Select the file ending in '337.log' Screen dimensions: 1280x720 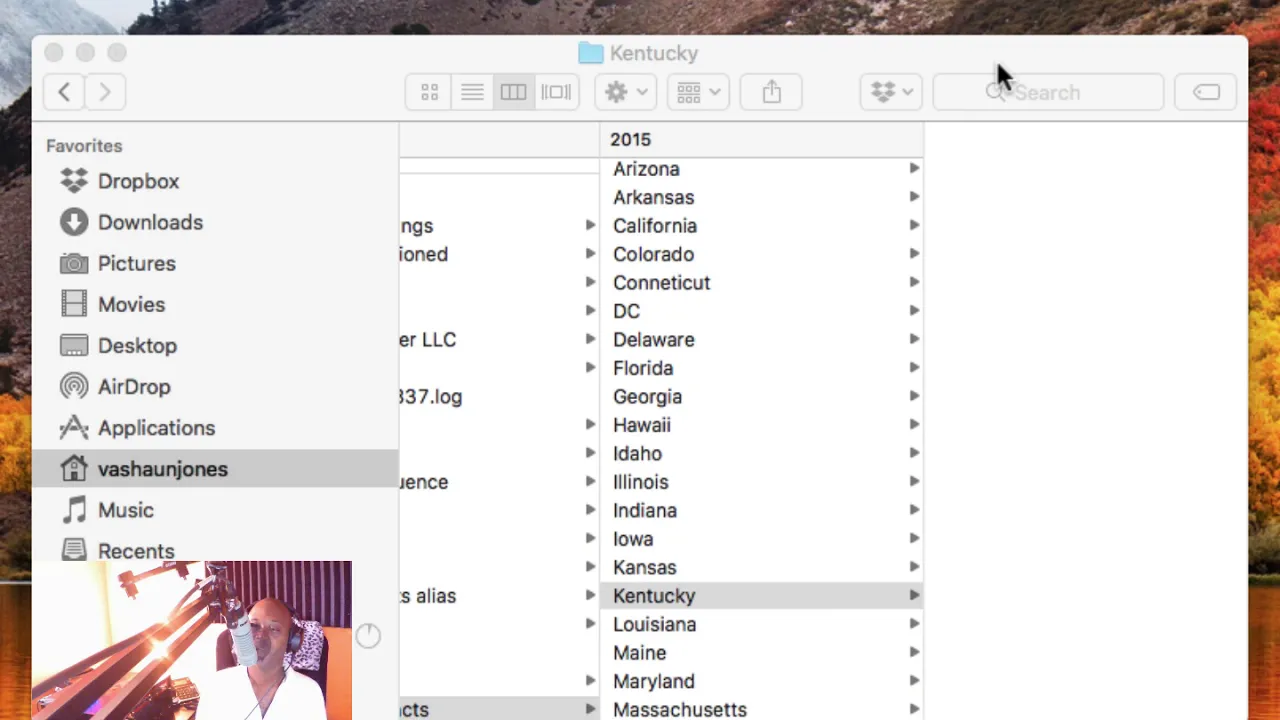[x=499, y=397]
